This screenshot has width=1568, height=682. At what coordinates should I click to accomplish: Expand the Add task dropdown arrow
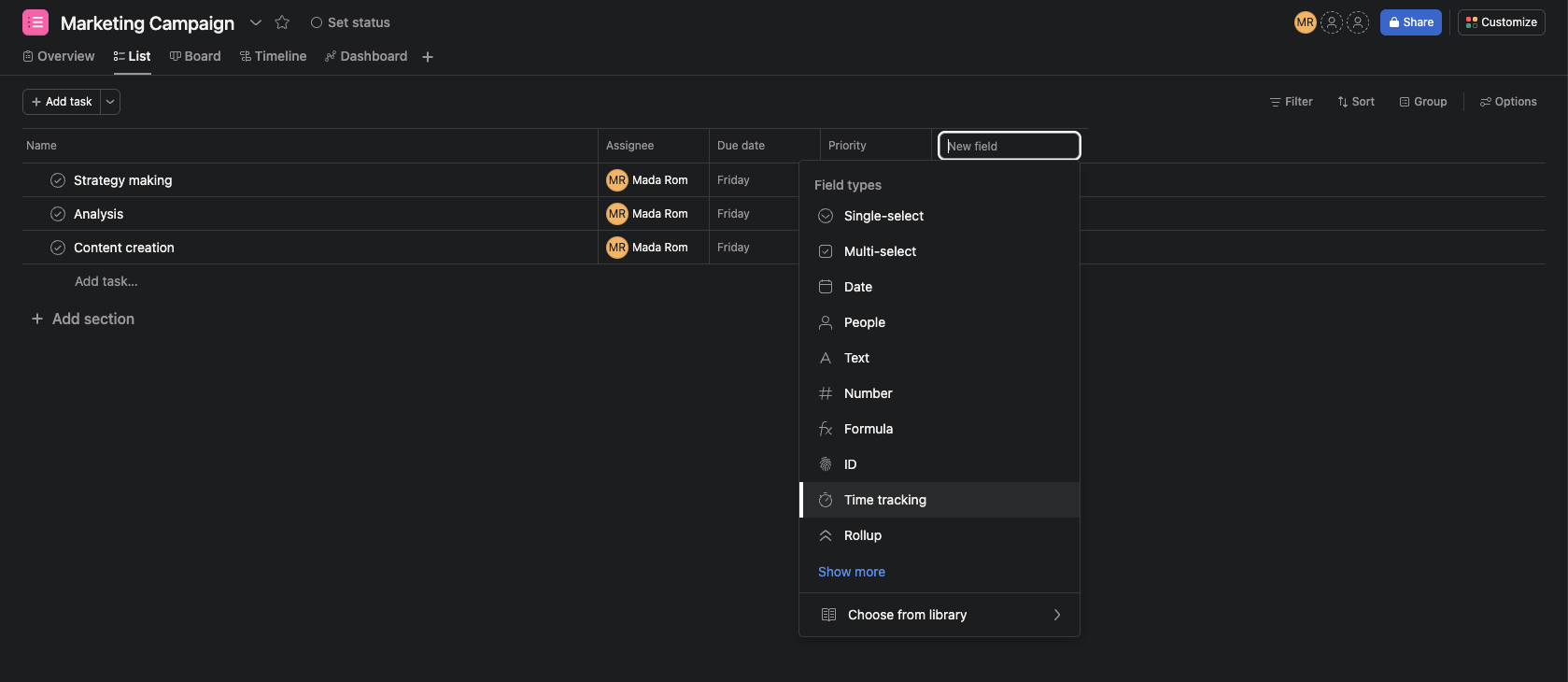pyautogui.click(x=110, y=102)
